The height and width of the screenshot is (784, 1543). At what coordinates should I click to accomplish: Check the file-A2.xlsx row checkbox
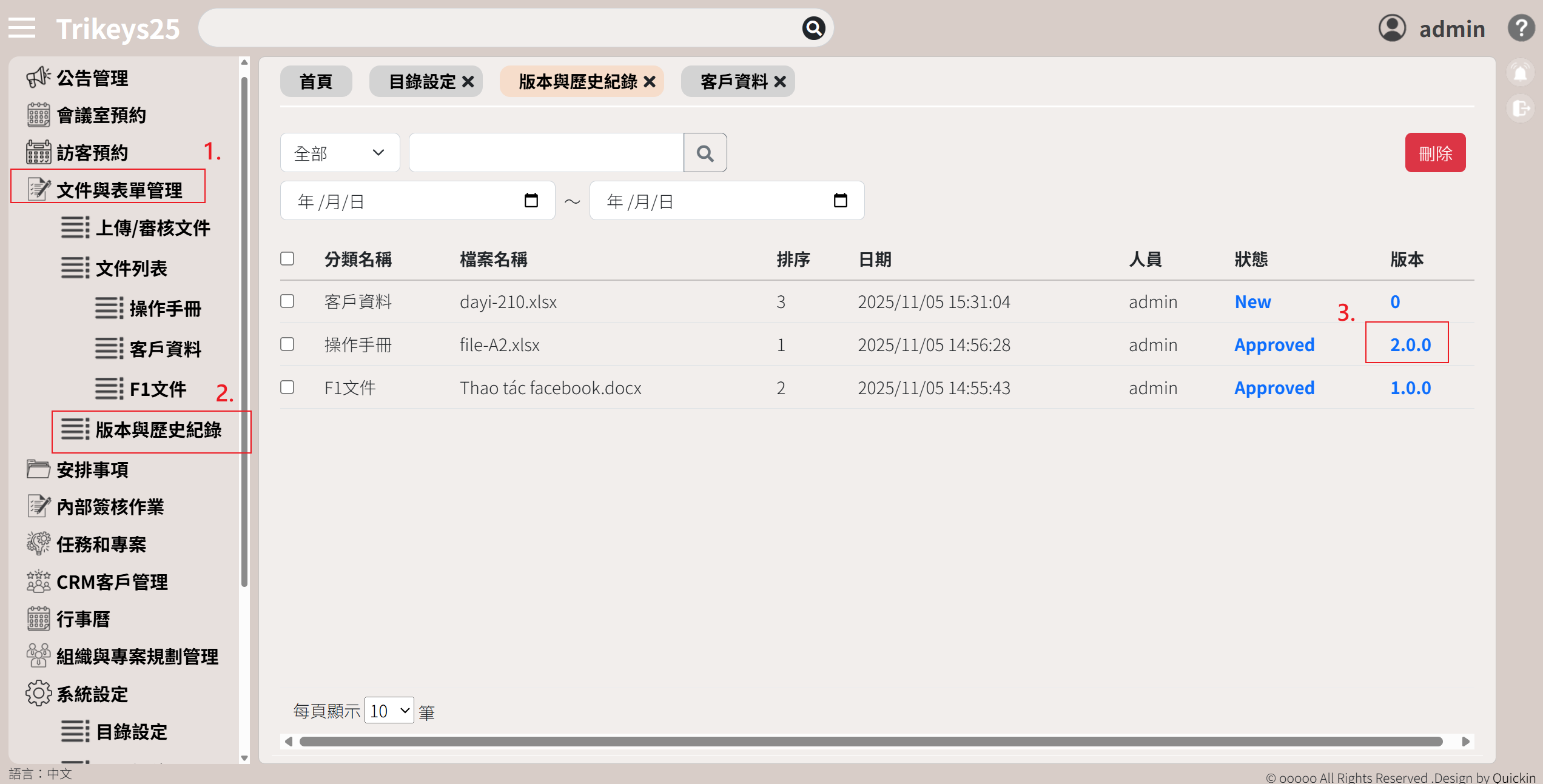[287, 344]
